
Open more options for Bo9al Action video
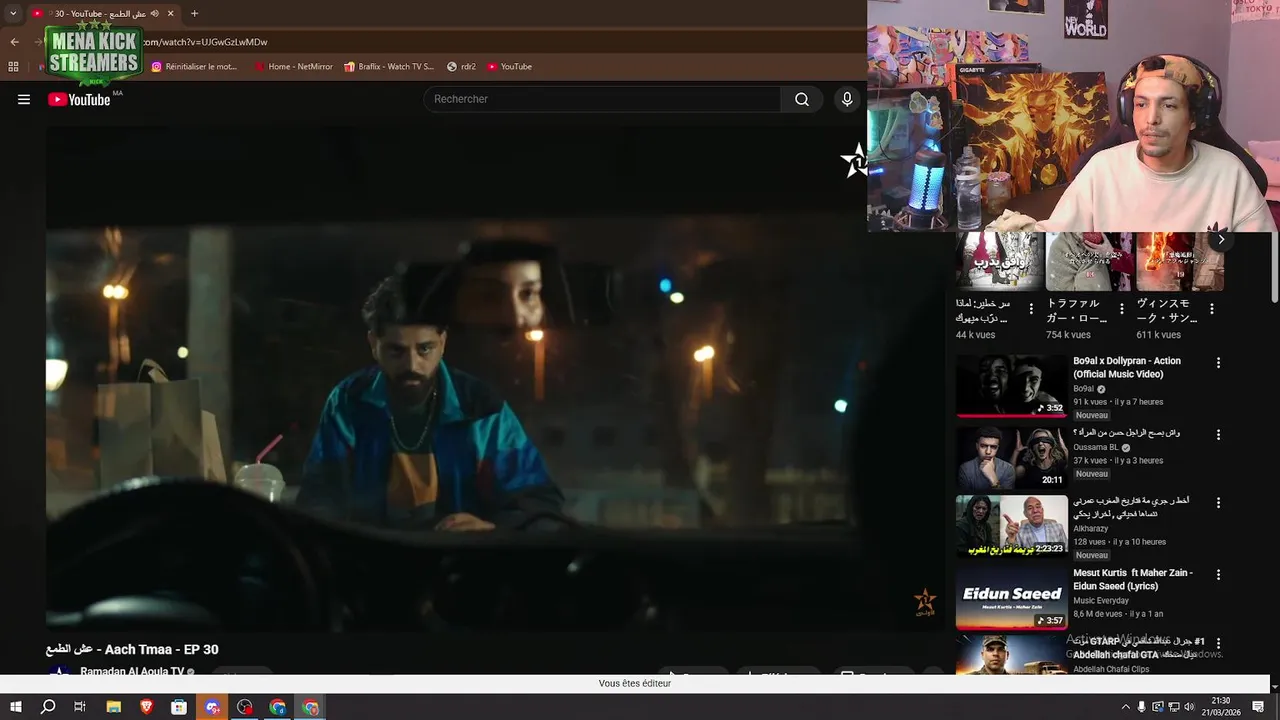tap(1218, 362)
